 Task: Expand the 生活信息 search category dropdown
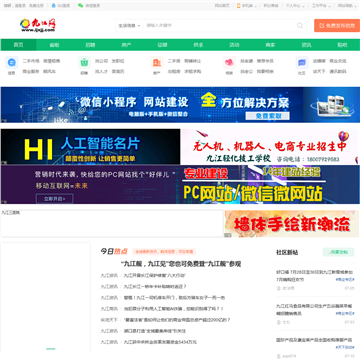click(x=129, y=25)
